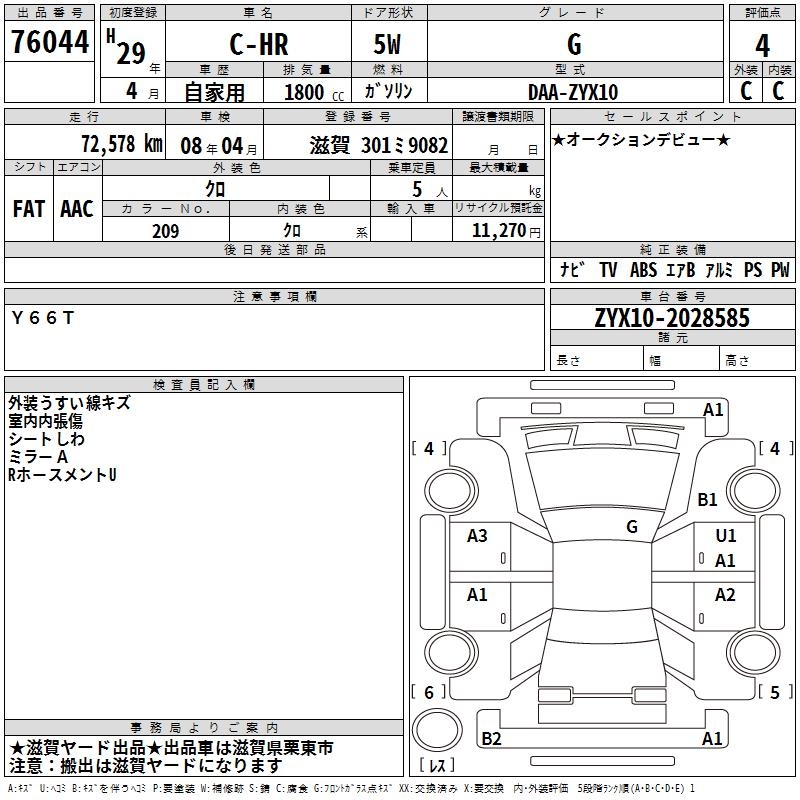Click the A1 mark on the front bumper
Screen dimensions: 800x800
point(713,410)
